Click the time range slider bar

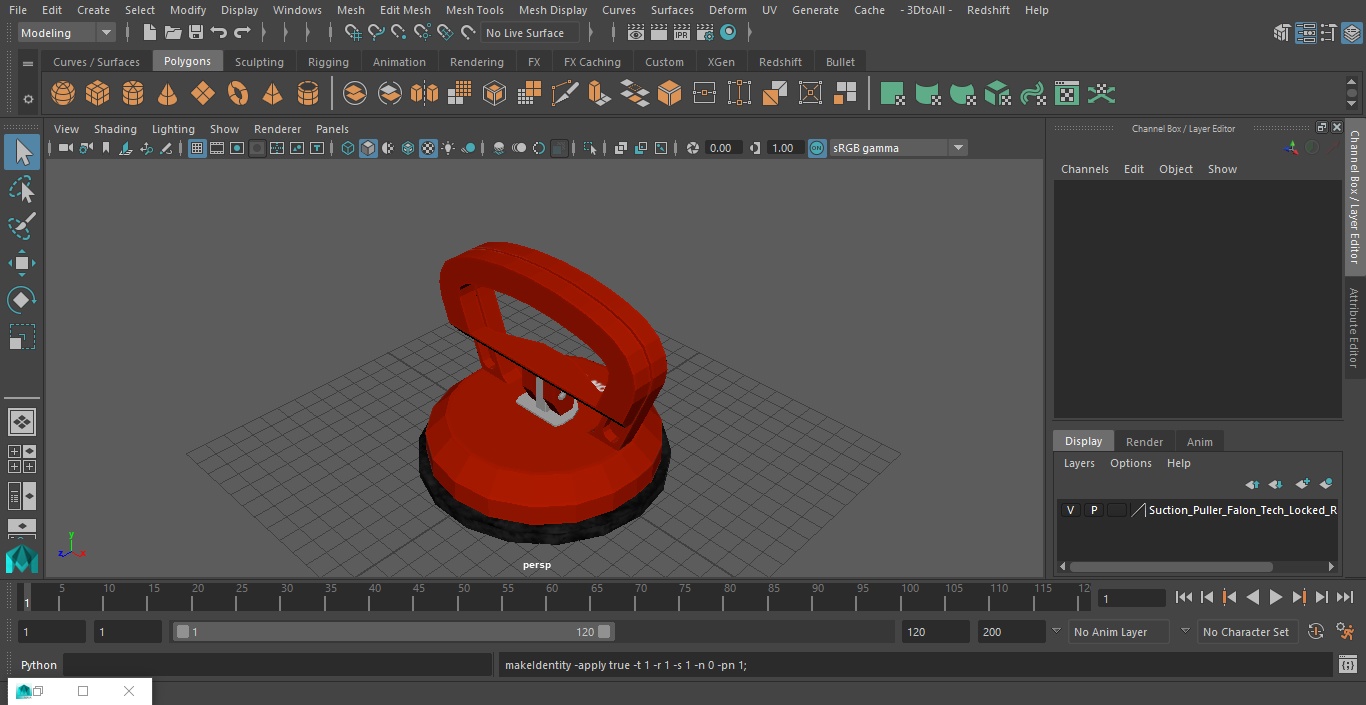click(394, 632)
